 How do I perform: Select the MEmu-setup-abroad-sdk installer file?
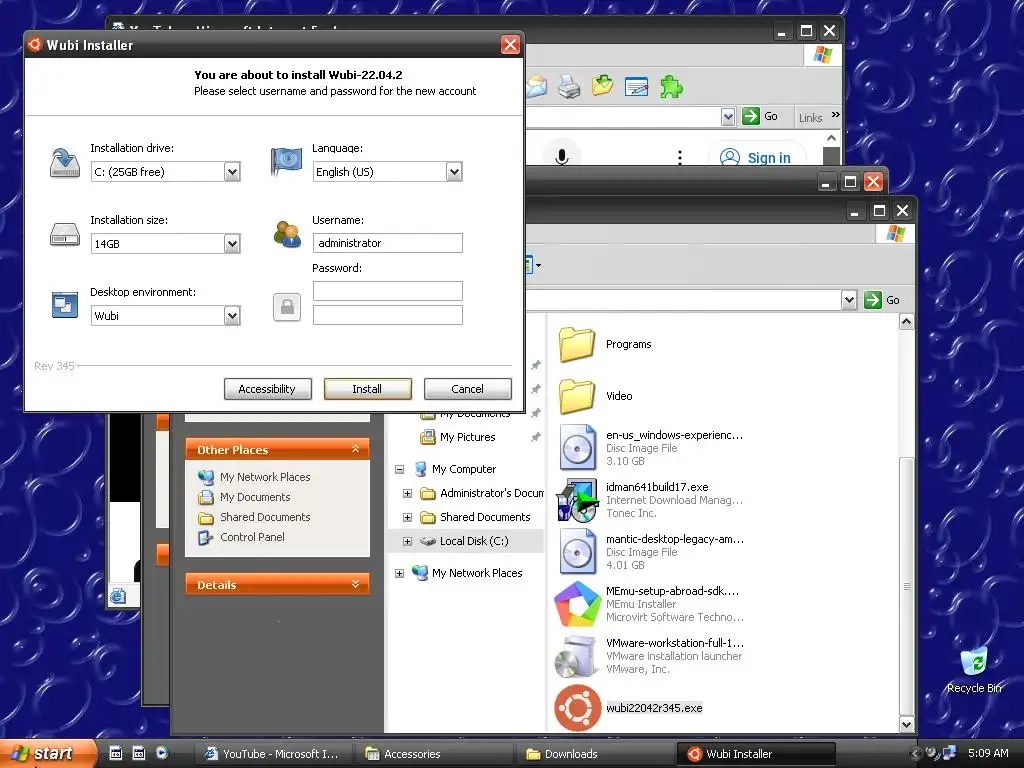tap(650, 603)
